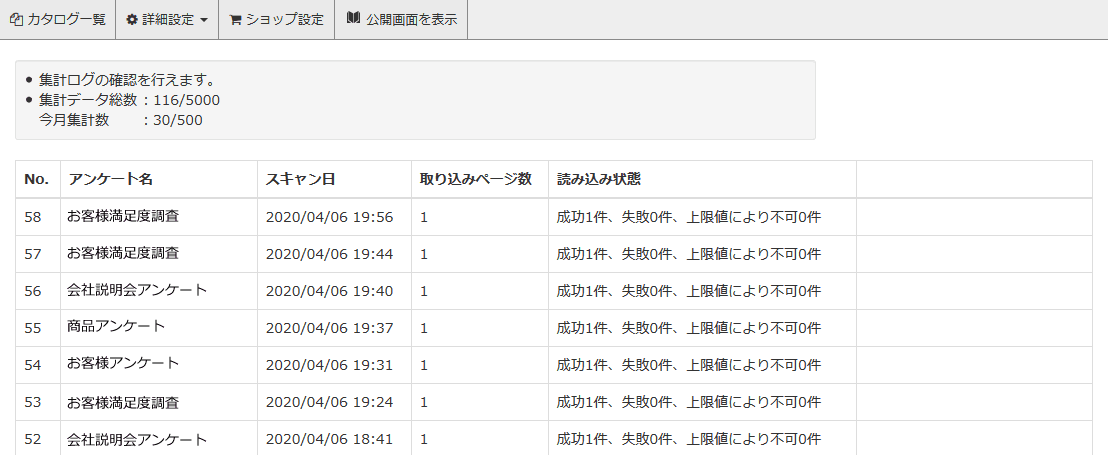Select the スキャン日 column header

click(300, 179)
